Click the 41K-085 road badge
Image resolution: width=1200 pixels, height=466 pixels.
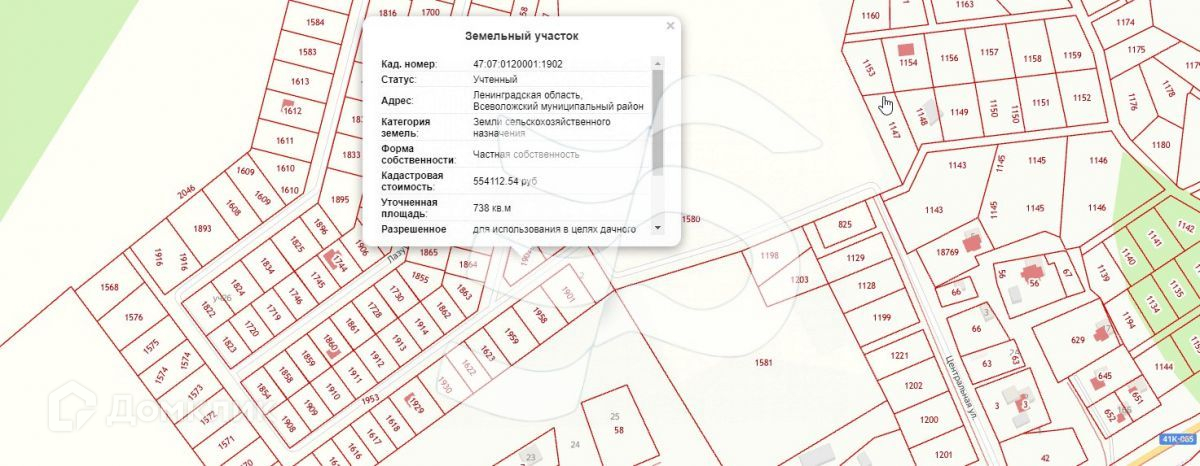[1179, 440]
